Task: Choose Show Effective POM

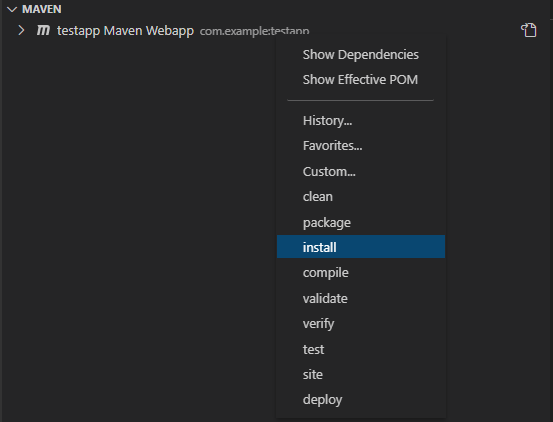Action: tap(361, 79)
